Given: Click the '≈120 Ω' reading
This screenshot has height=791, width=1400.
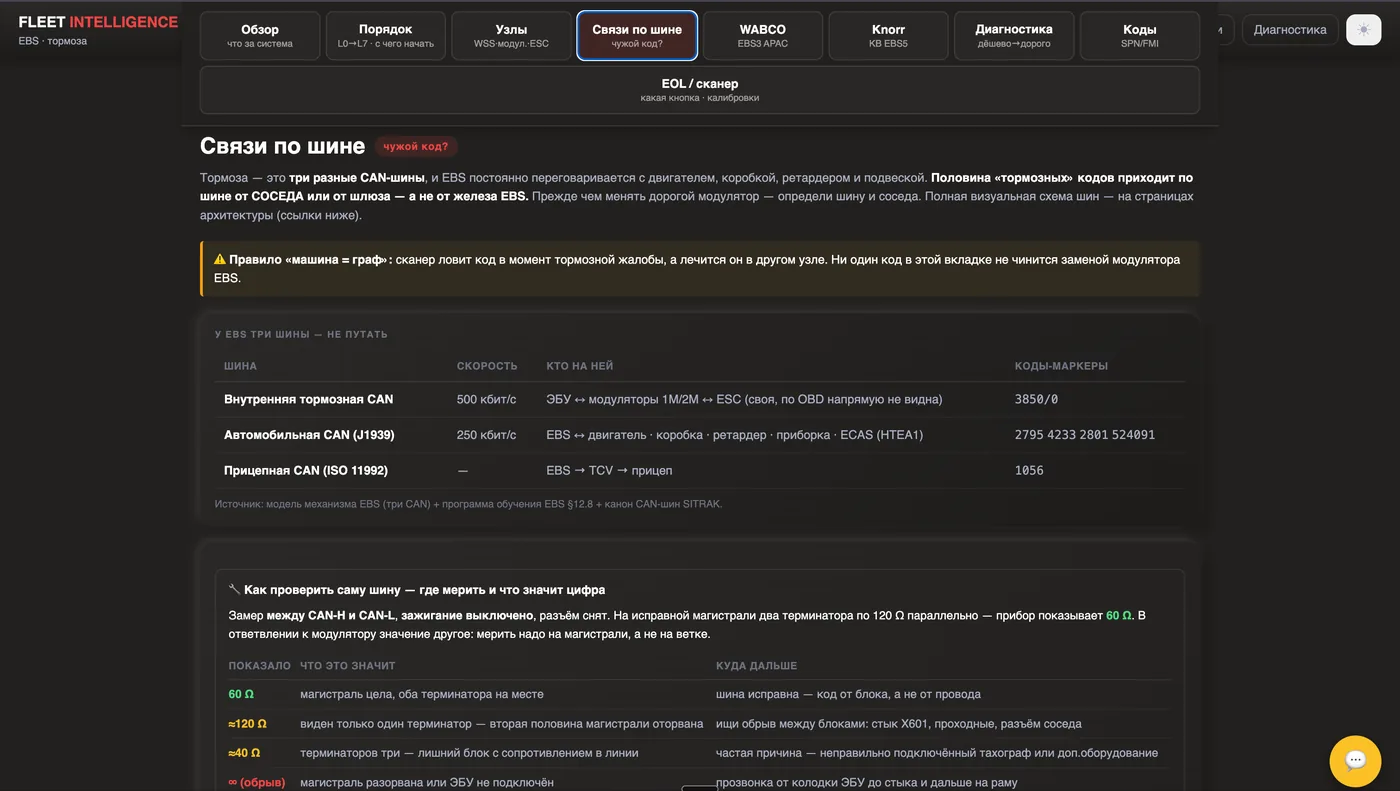Looking at the screenshot, I should click(247, 723).
